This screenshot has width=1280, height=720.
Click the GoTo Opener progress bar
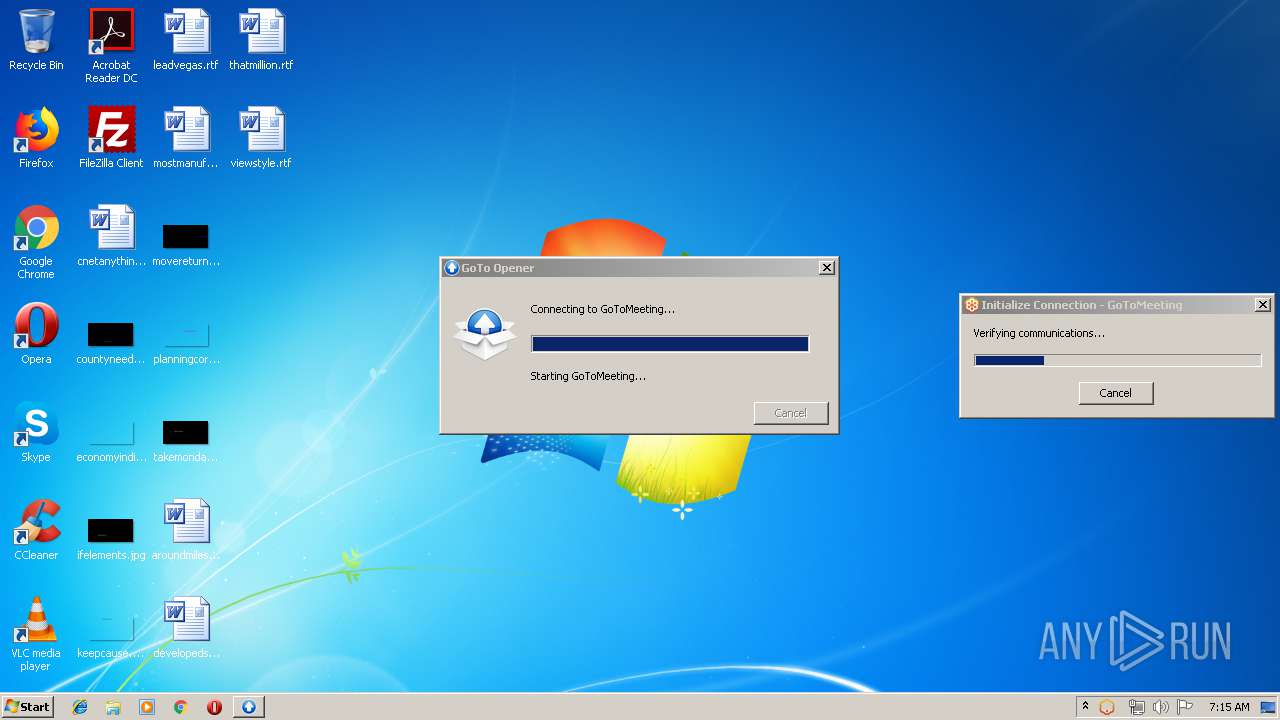pyautogui.click(x=670, y=344)
